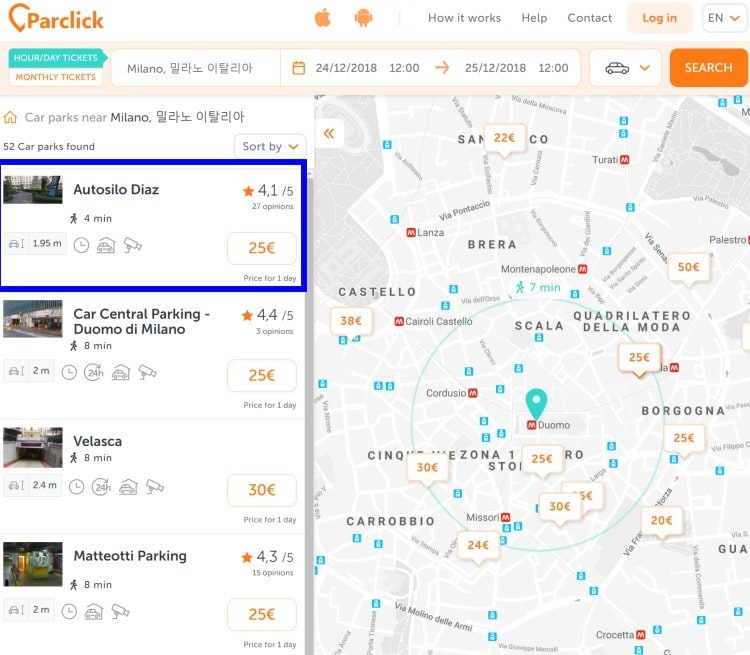Viewport: 750px width, 655px height.
Task: Click the clock icon for Autosilo Diaz
Action: click(81, 245)
